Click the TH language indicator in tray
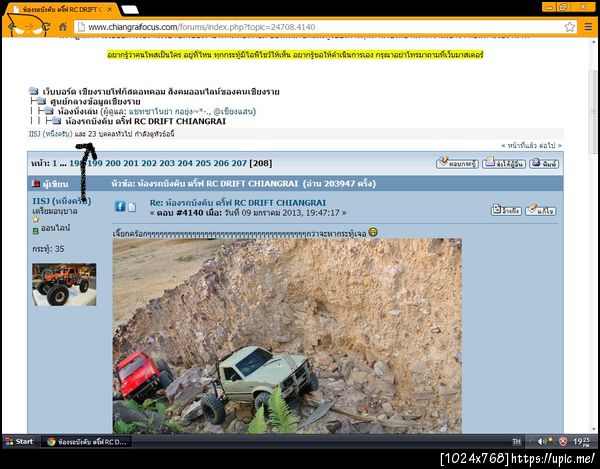Screen dimensions: 600x469 pyautogui.click(x=517, y=442)
